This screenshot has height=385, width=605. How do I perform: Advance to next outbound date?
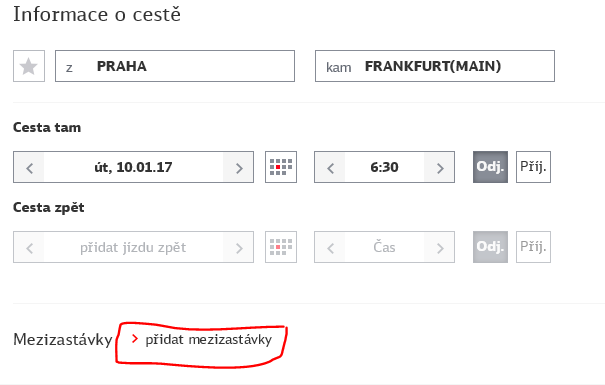click(238, 167)
